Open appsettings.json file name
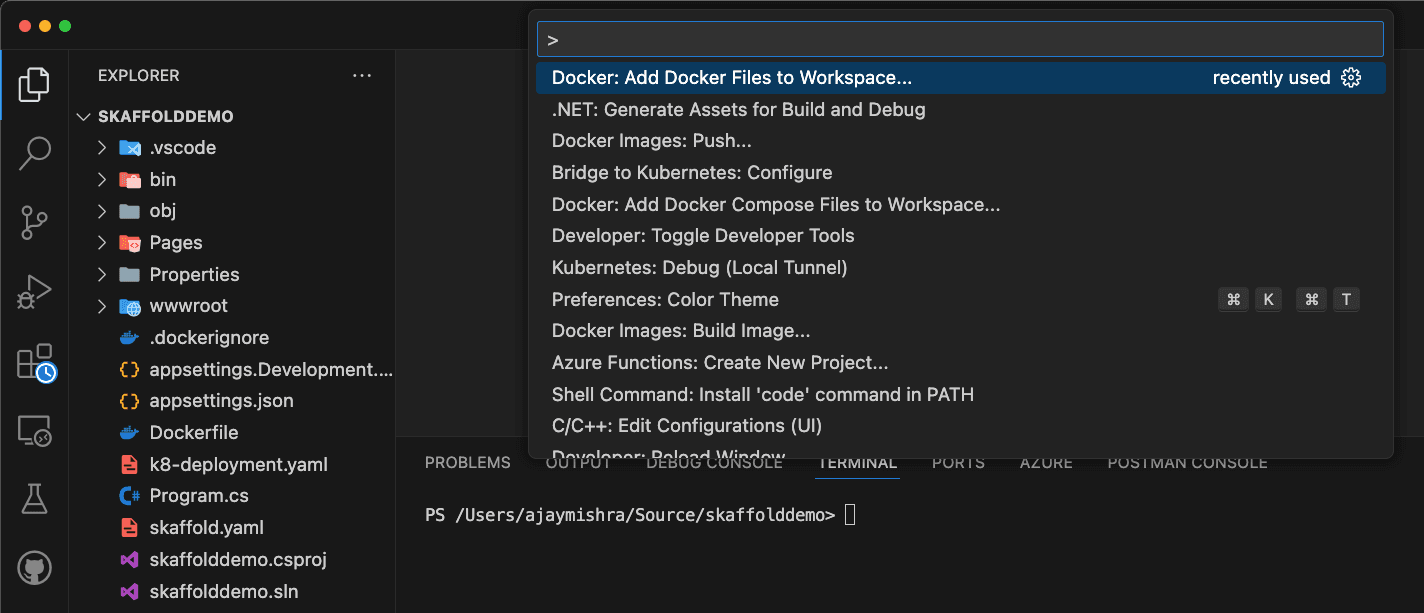The image size is (1424, 613). (x=221, y=401)
